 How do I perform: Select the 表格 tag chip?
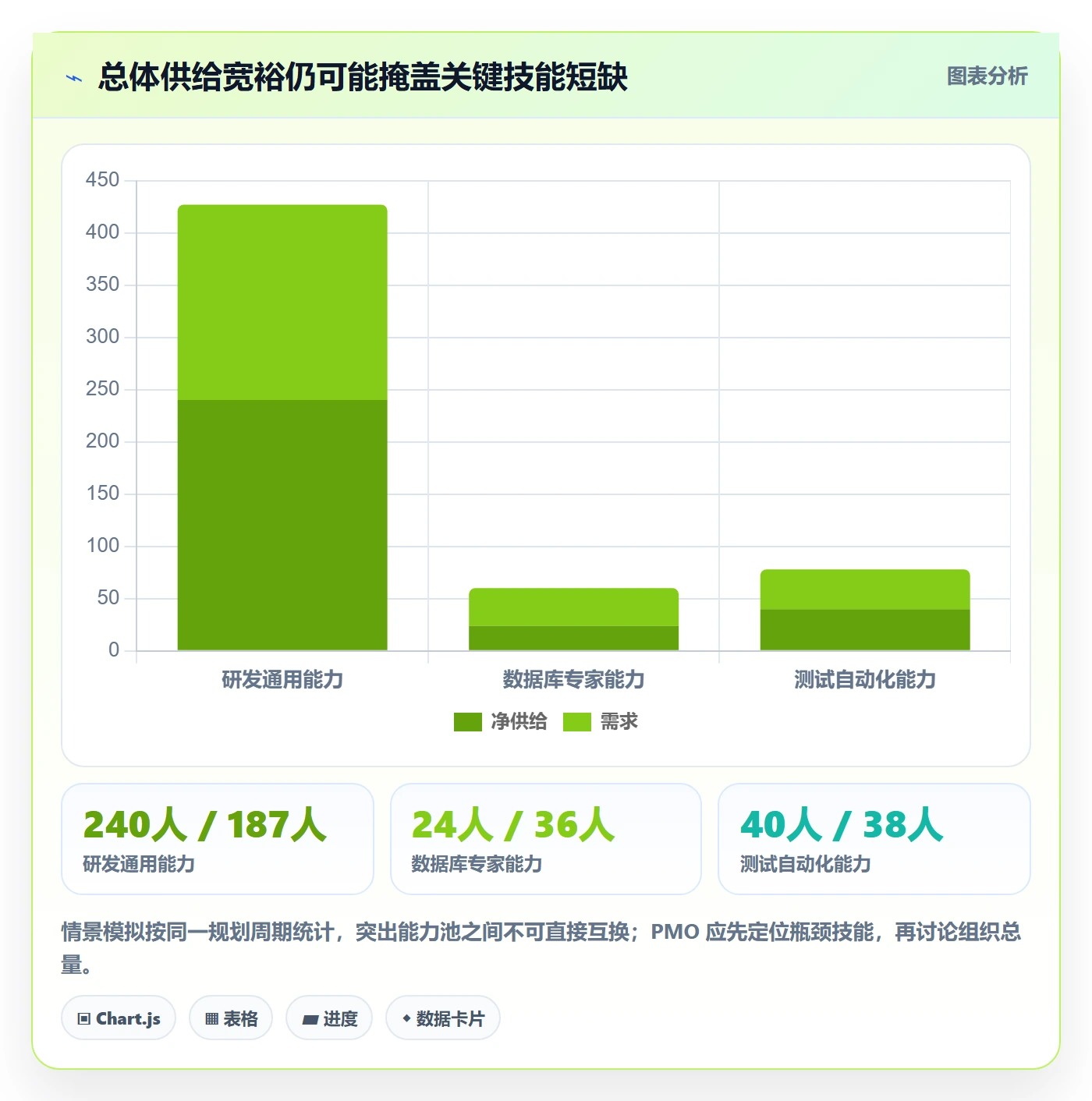coord(231,1018)
